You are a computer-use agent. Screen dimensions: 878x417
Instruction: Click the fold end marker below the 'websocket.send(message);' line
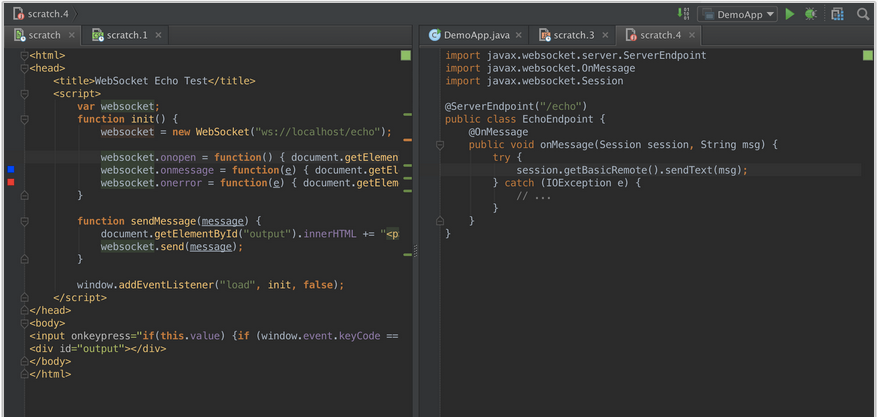pyautogui.click(x=24, y=259)
